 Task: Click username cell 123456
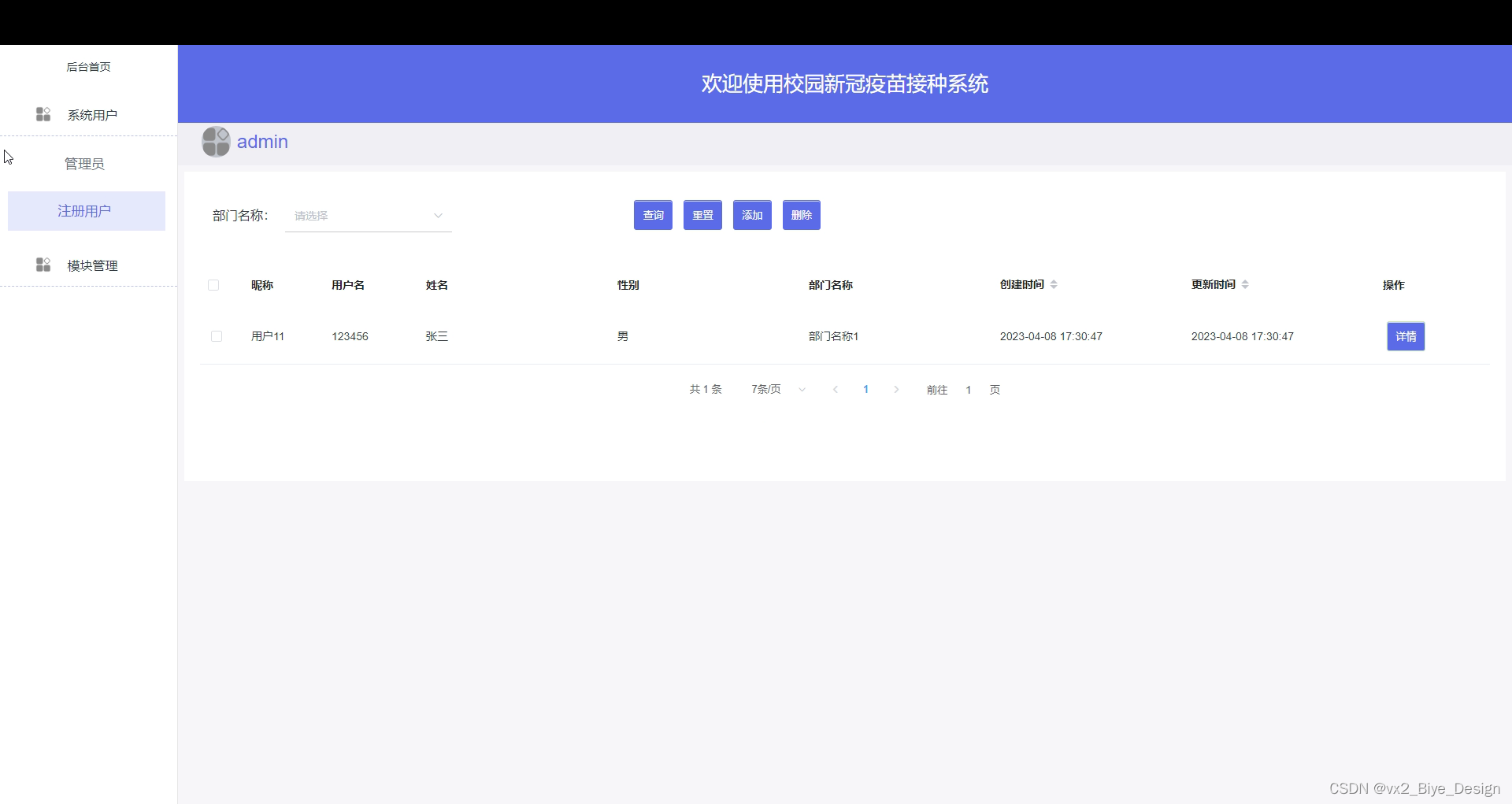(350, 336)
